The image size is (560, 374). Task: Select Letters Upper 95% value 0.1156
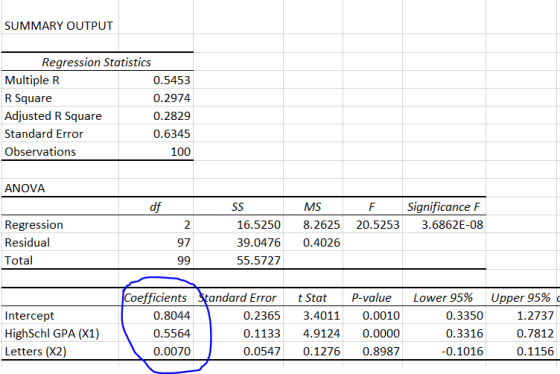535,351
